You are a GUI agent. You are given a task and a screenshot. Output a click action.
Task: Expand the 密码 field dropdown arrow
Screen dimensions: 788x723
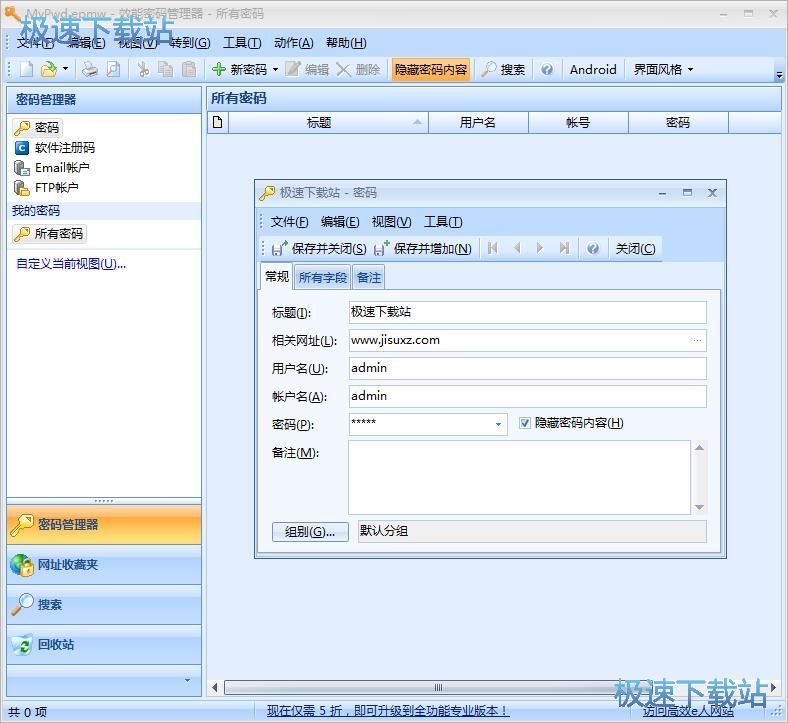tap(498, 424)
